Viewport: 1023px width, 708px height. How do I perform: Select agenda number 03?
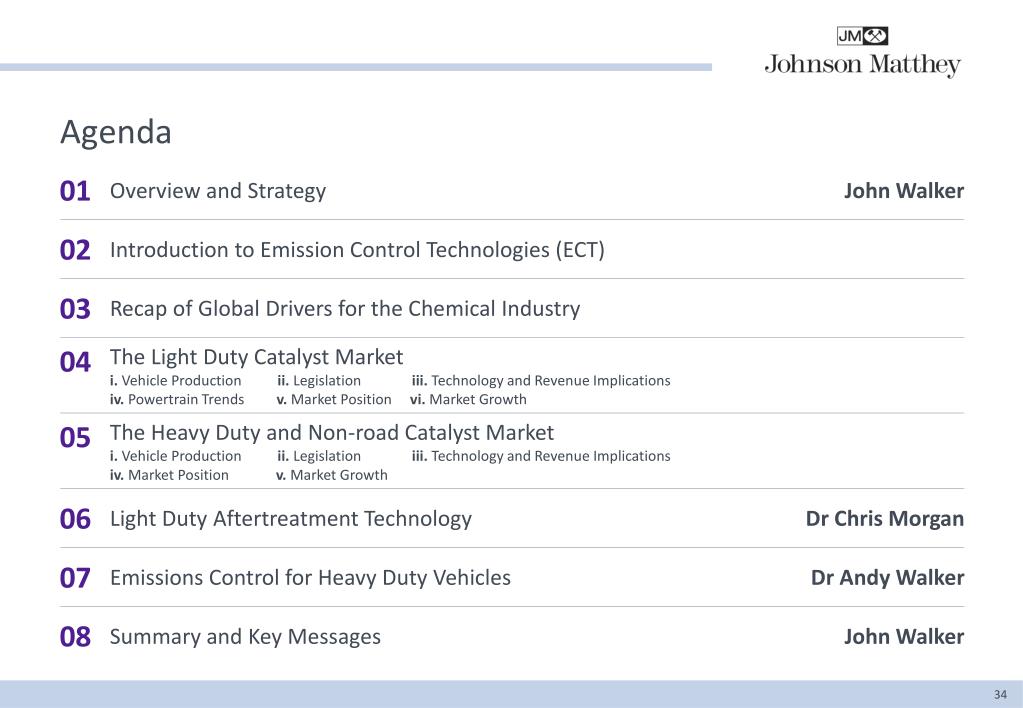[x=74, y=309]
